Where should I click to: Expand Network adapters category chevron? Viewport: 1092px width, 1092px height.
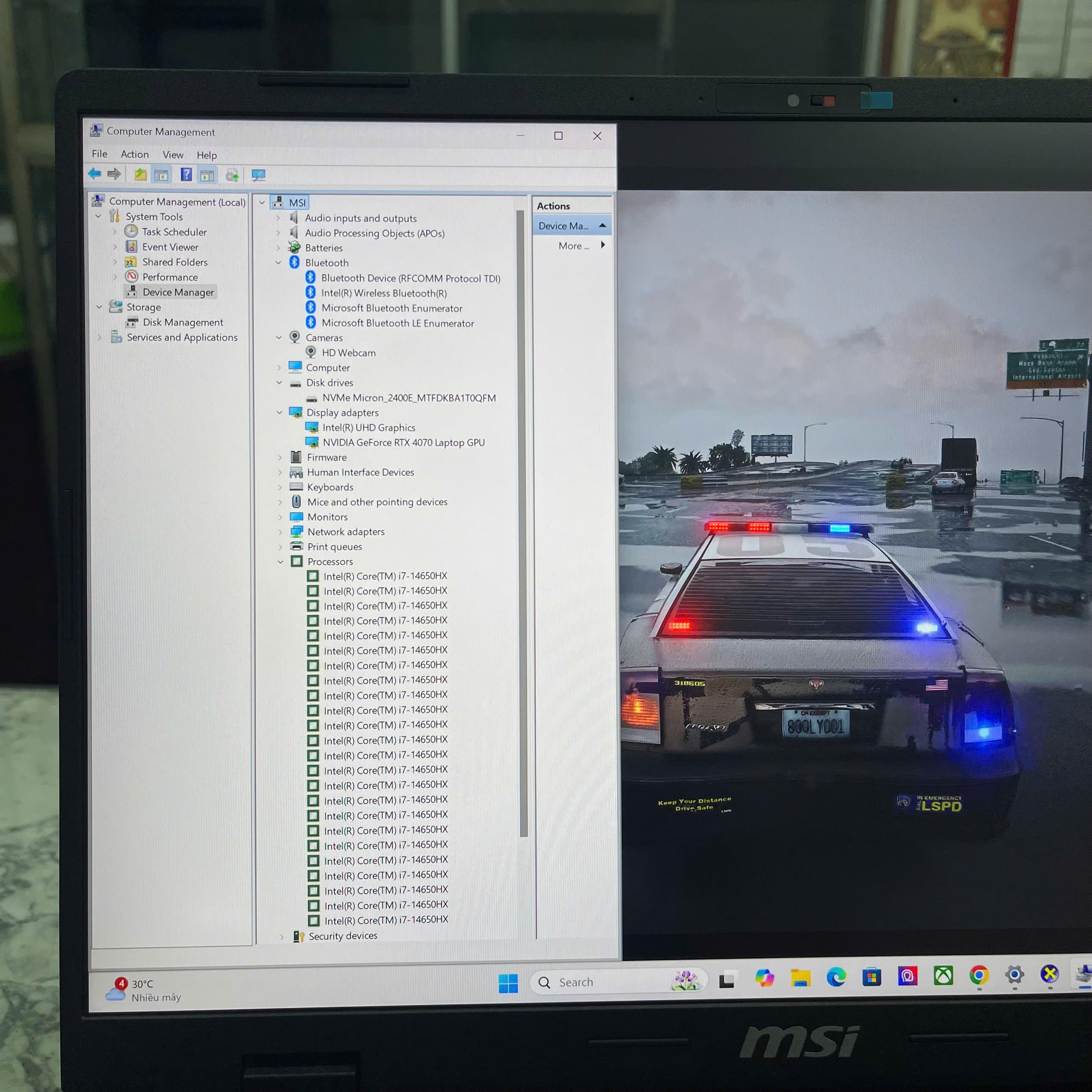pyautogui.click(x=280, y=532)
